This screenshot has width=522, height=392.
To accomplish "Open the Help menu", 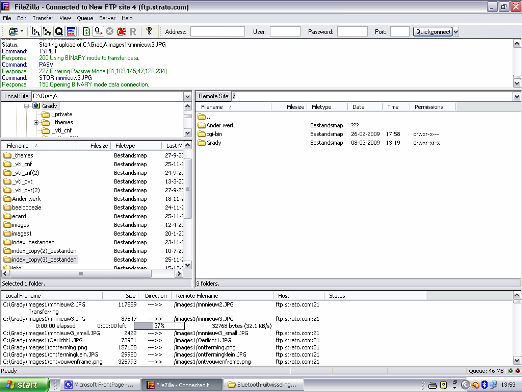I will click(x=127, y=18).
